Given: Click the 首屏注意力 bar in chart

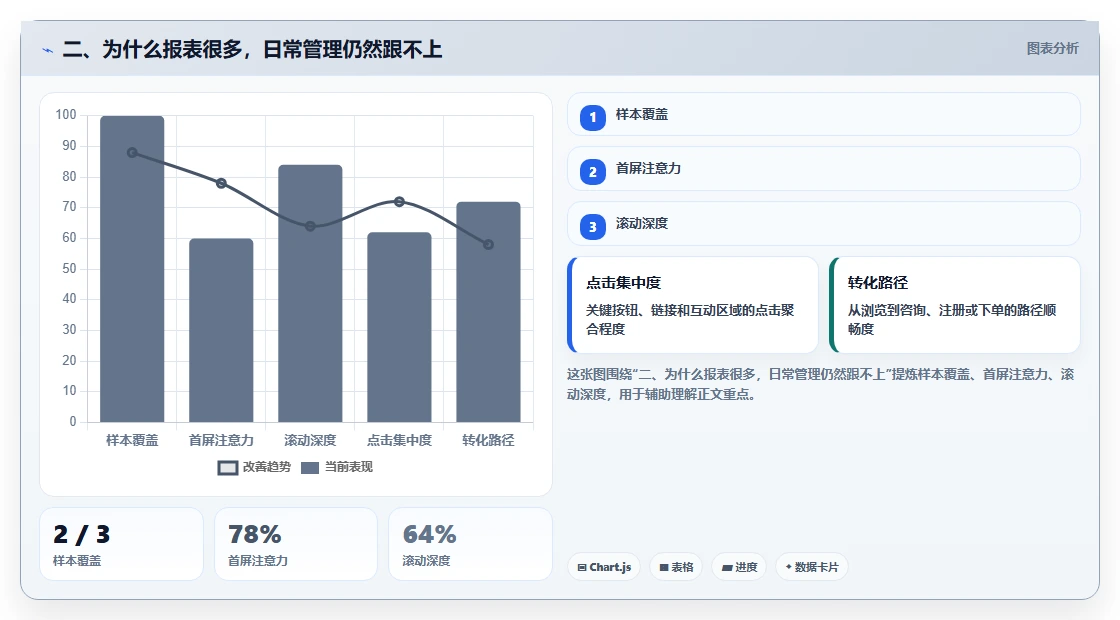Looking at the screenshot, I should pos(221,330).
